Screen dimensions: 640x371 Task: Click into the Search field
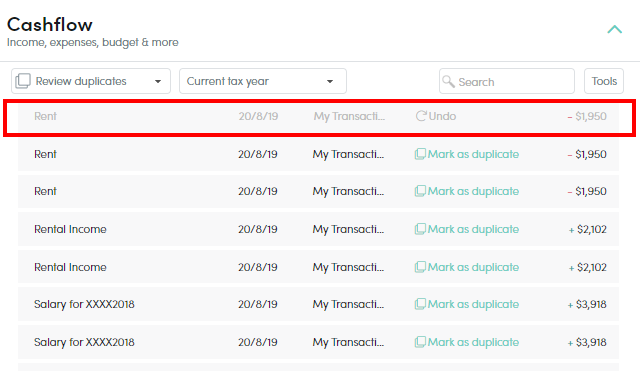coord(507,81)
